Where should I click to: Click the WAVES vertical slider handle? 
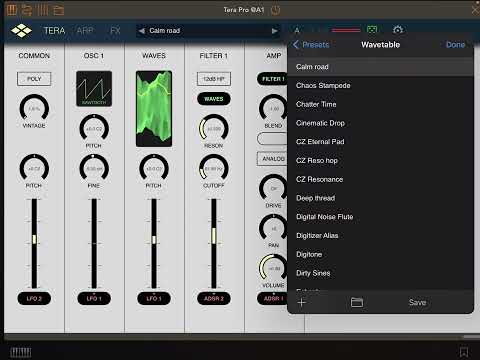tap(154, 240)
